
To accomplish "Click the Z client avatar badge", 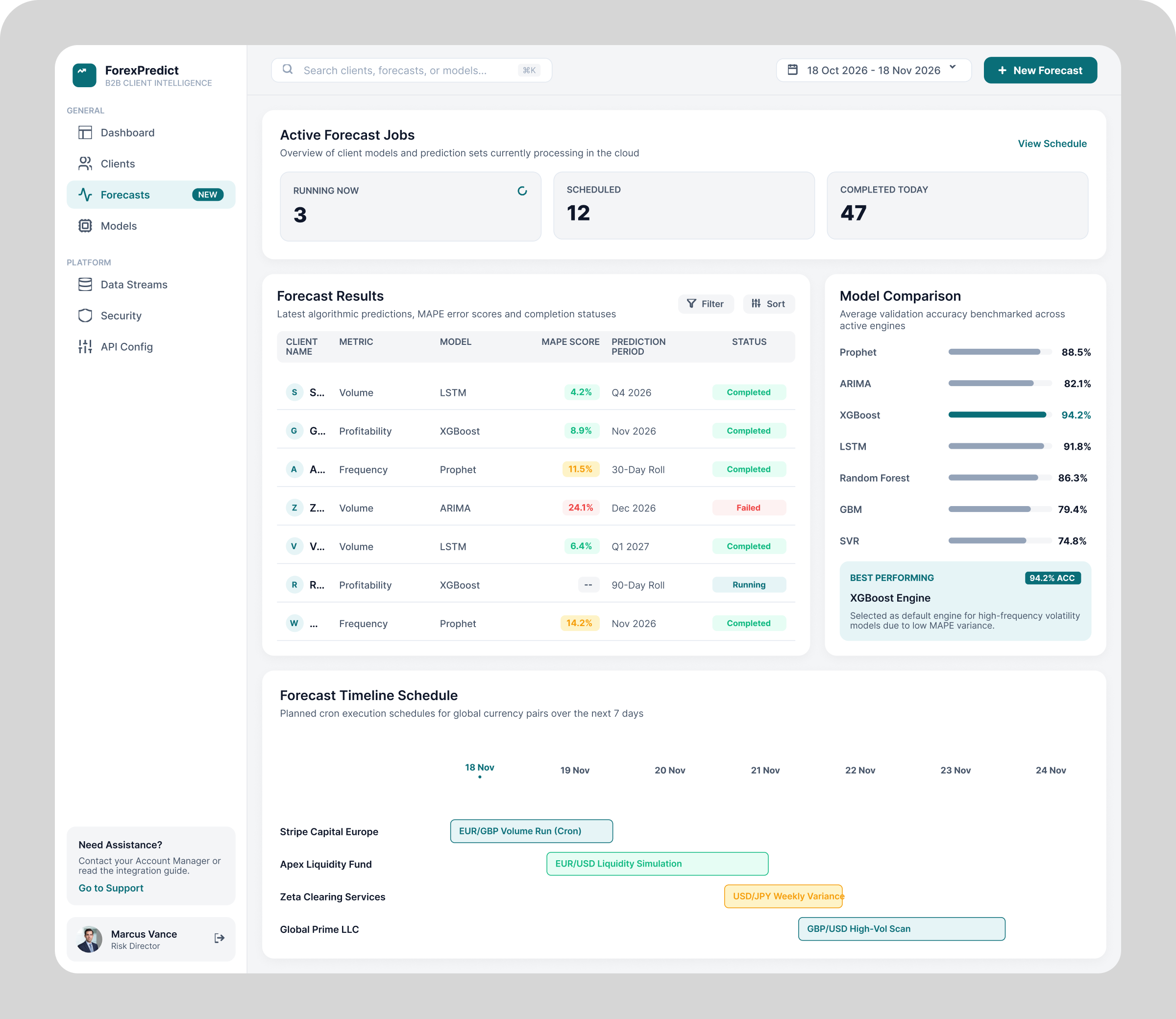I will [294, 508].
